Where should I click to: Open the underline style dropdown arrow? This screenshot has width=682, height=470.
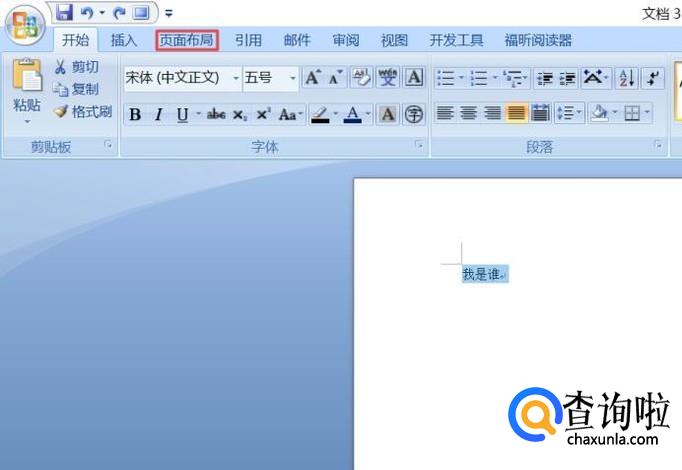pyautogui.click(x=199, y=114)
